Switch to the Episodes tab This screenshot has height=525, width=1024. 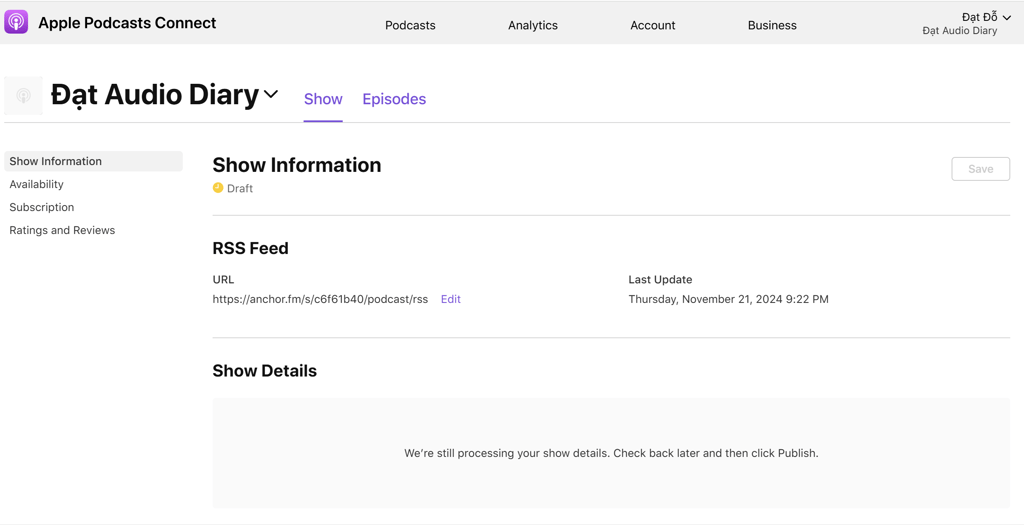[x=394, y=99]
